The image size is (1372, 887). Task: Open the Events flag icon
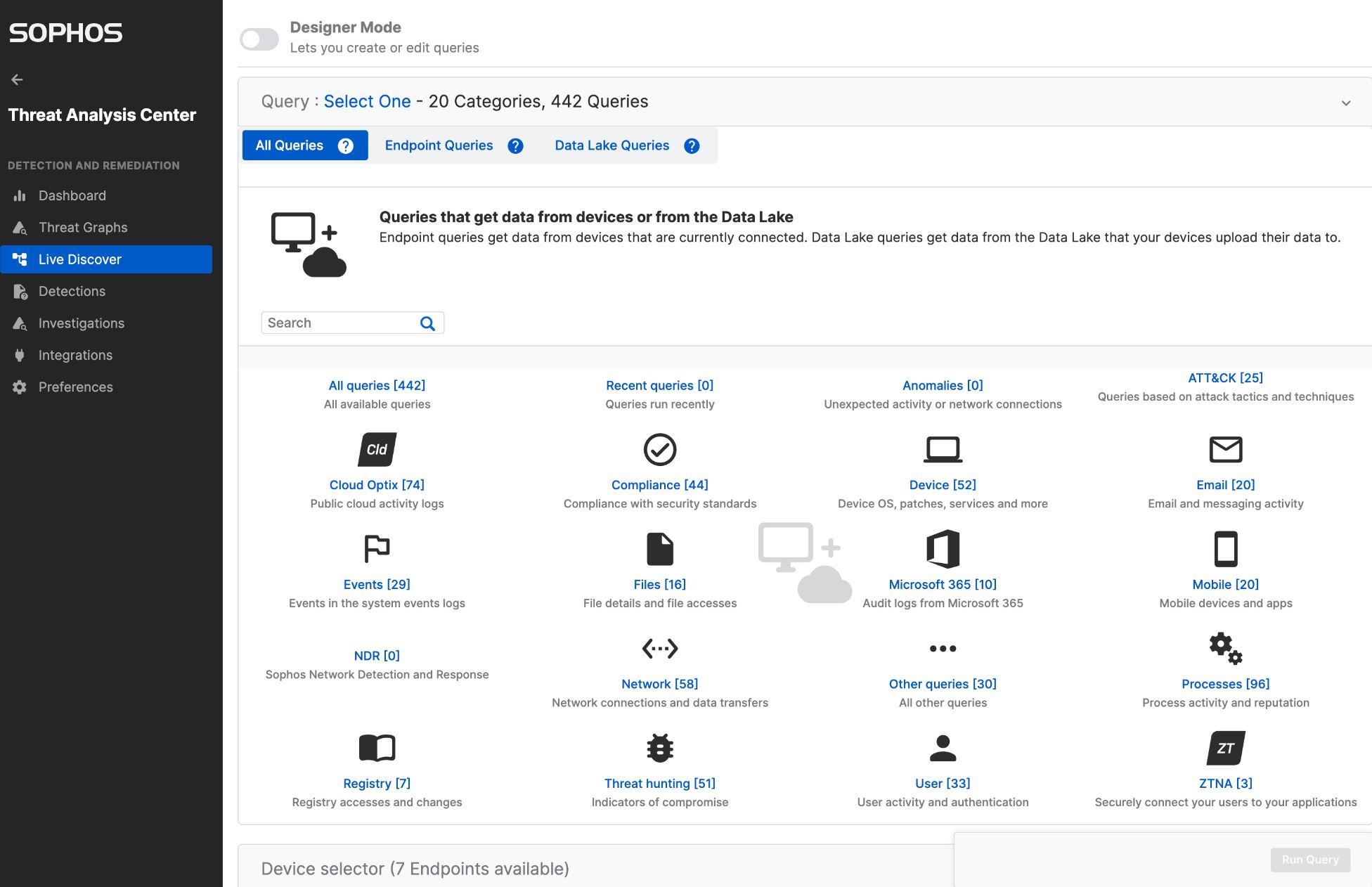click(377, 549)
